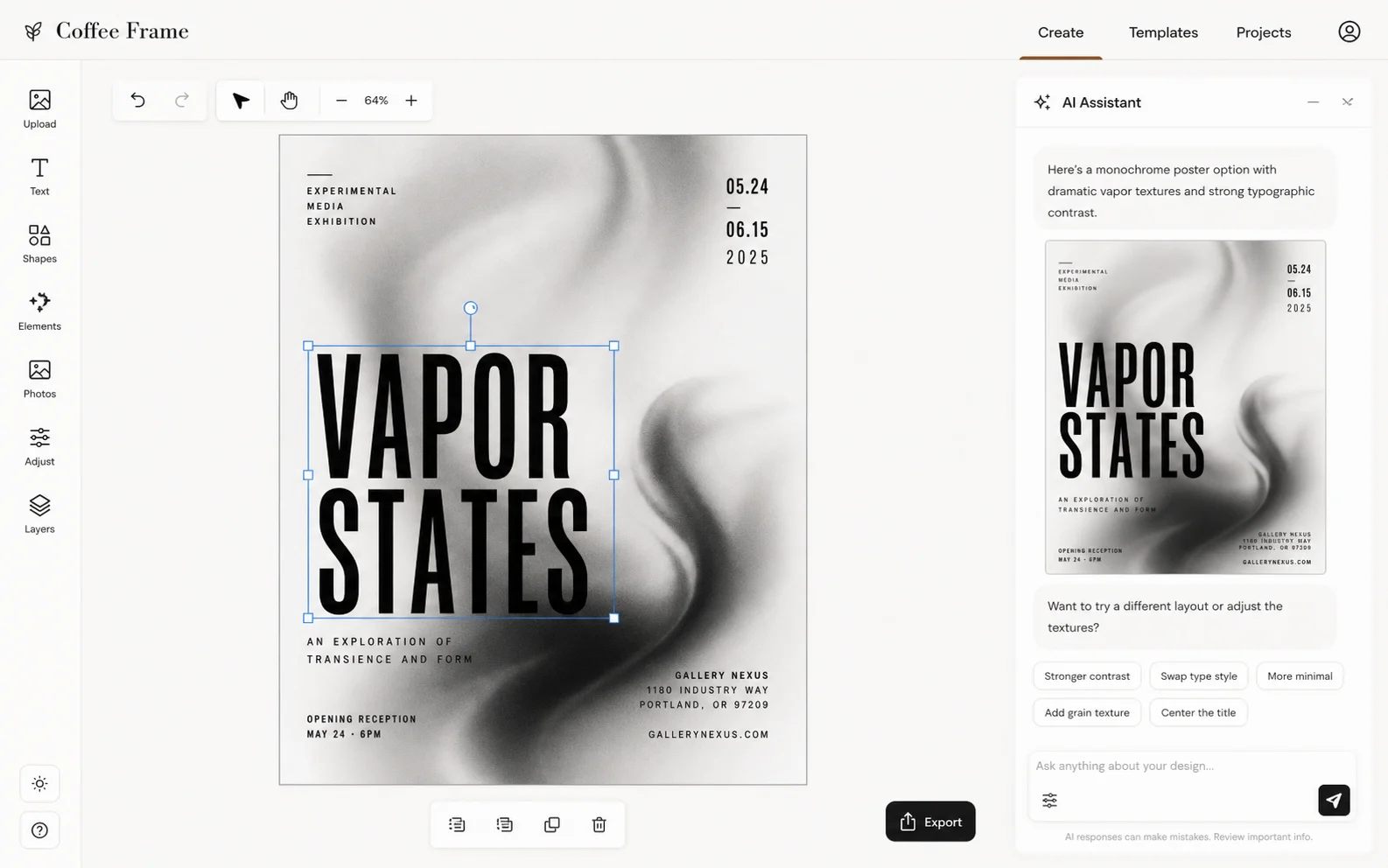Open assistant settings sliders icon
This screenshot has width=1388, height=868.
(1049, 800)
